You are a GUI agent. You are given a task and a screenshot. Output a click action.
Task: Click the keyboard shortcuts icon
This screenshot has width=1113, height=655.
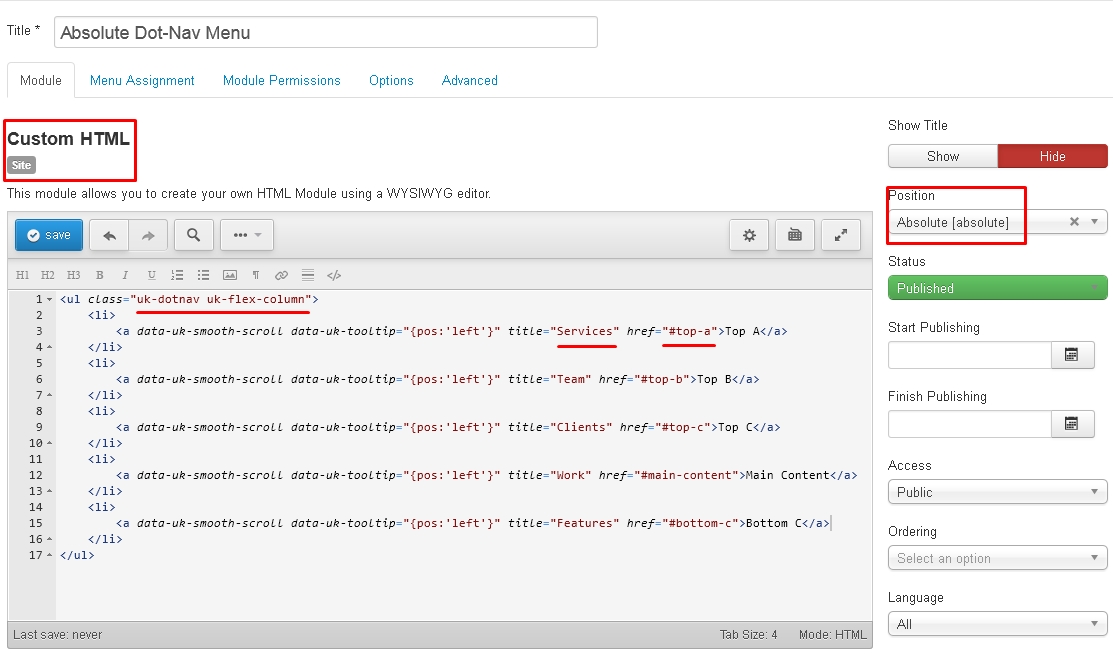point(795,235)
